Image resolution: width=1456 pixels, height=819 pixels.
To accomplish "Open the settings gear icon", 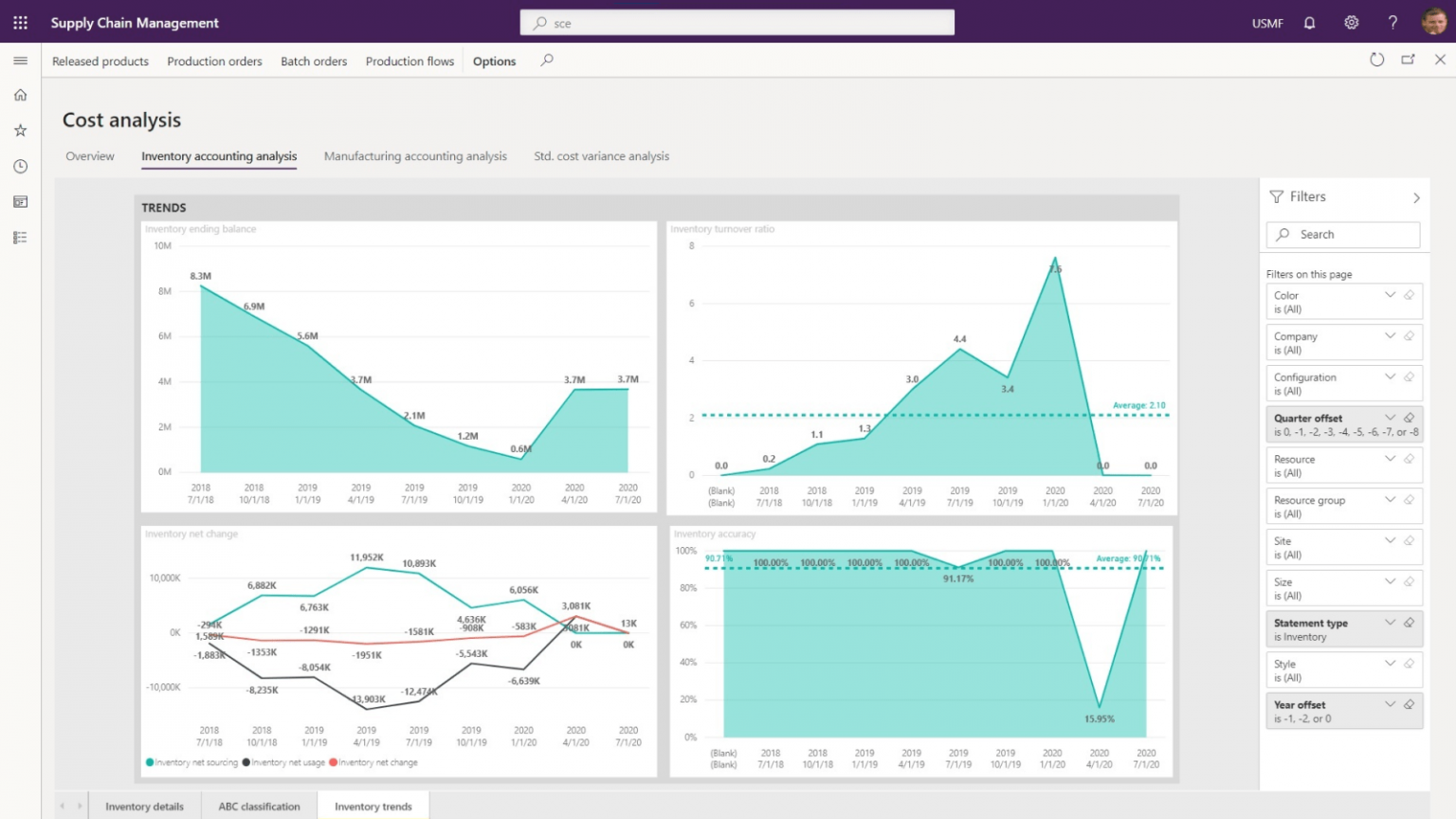I will 1351,23.
